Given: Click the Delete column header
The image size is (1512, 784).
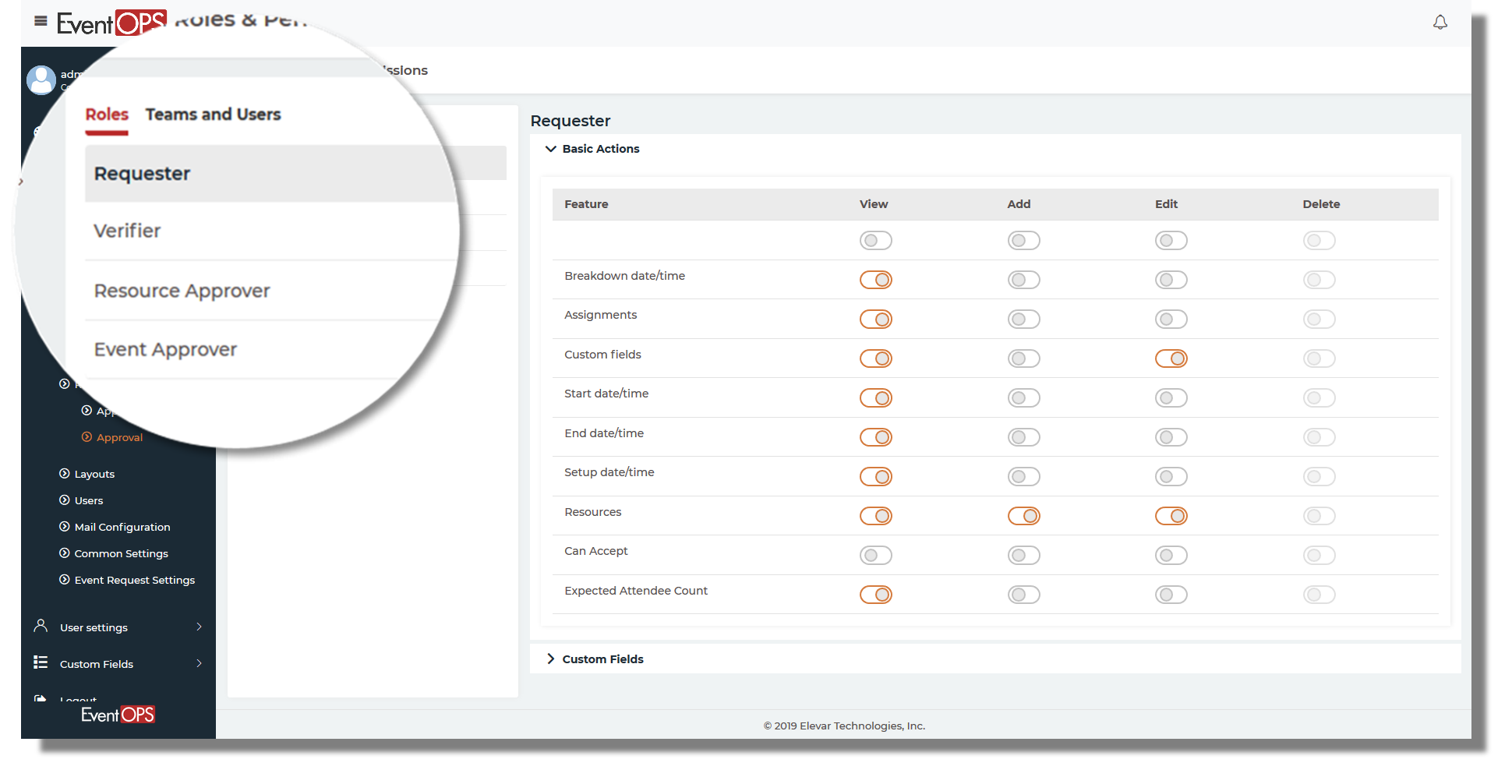Looking at the screenshot, I should [1321, 204].
